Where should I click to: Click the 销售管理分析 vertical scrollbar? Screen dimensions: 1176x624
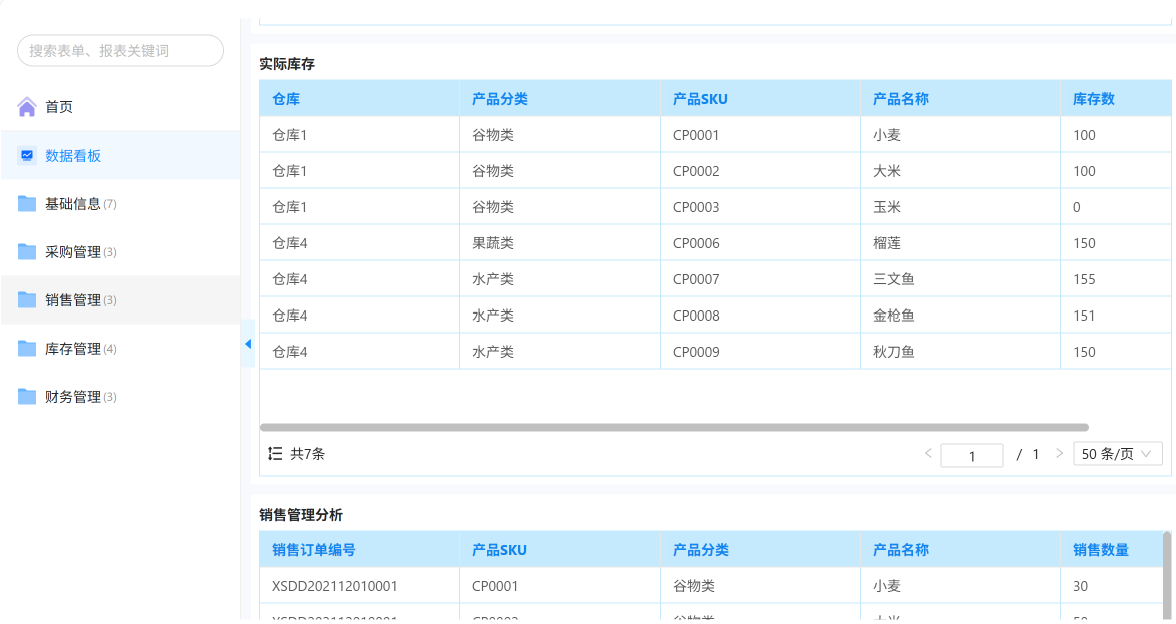pyautogui.click(x=1166, y=574)
